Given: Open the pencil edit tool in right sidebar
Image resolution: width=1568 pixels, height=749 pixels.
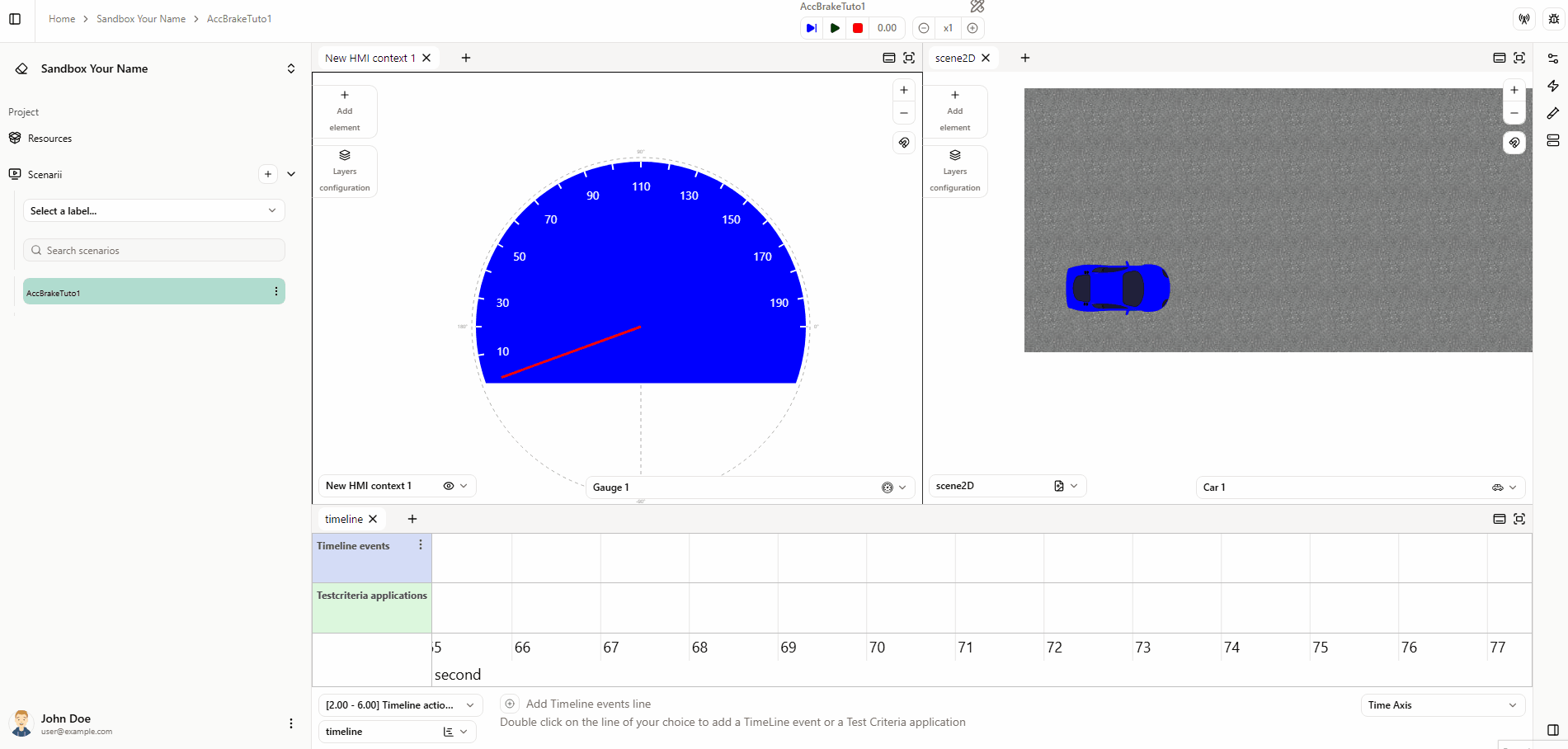Looking at the screenshot, I should click(x=1553, y=113).
